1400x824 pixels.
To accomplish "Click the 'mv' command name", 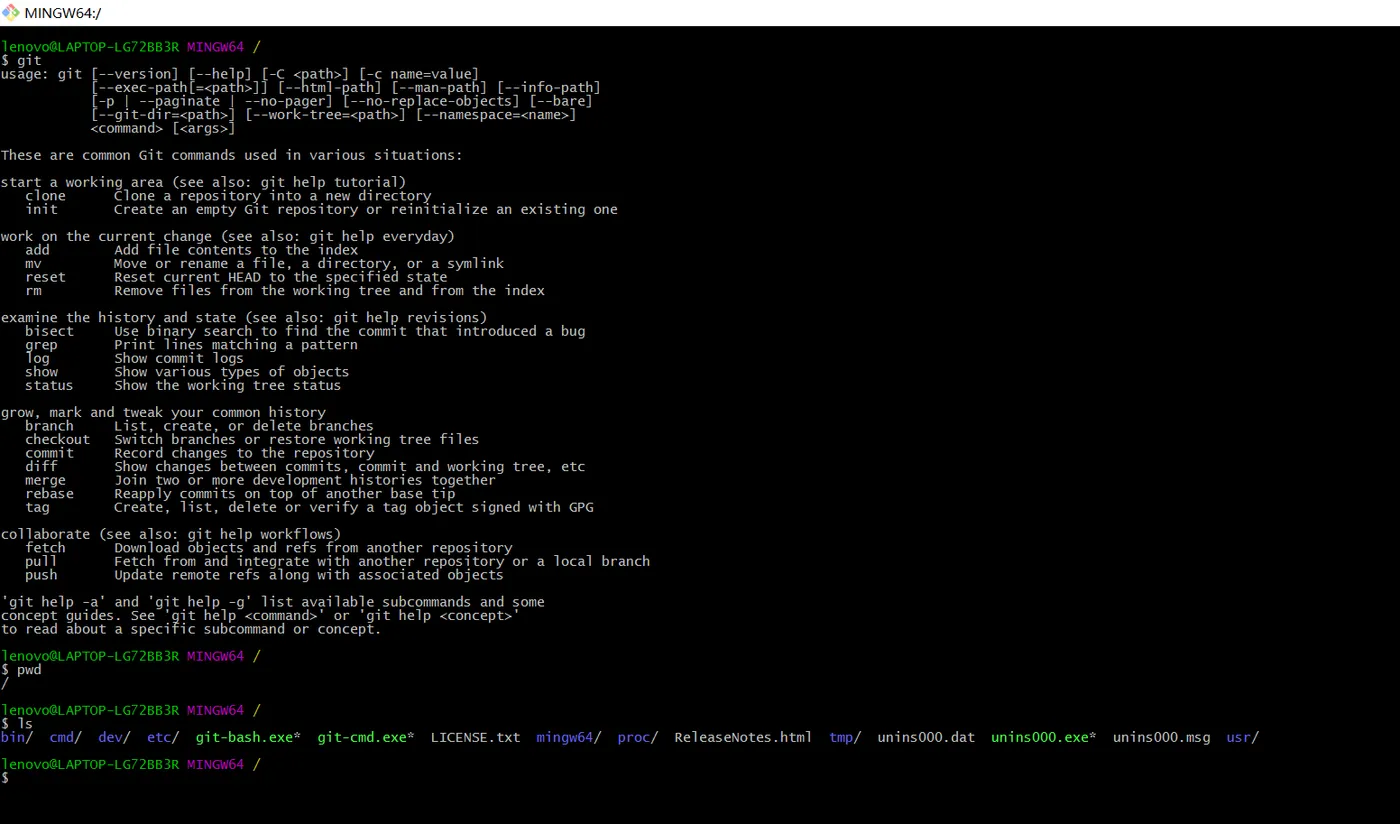I will click(x=33, y=264).
